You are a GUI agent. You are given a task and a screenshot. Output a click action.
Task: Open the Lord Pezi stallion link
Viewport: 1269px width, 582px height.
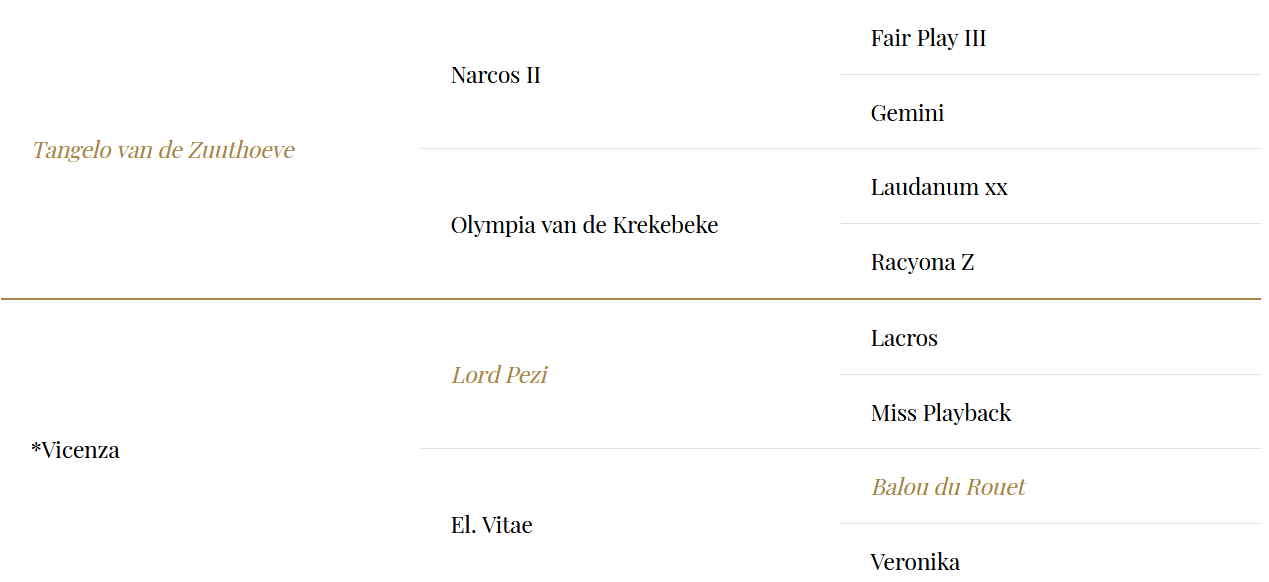(499, 375)
